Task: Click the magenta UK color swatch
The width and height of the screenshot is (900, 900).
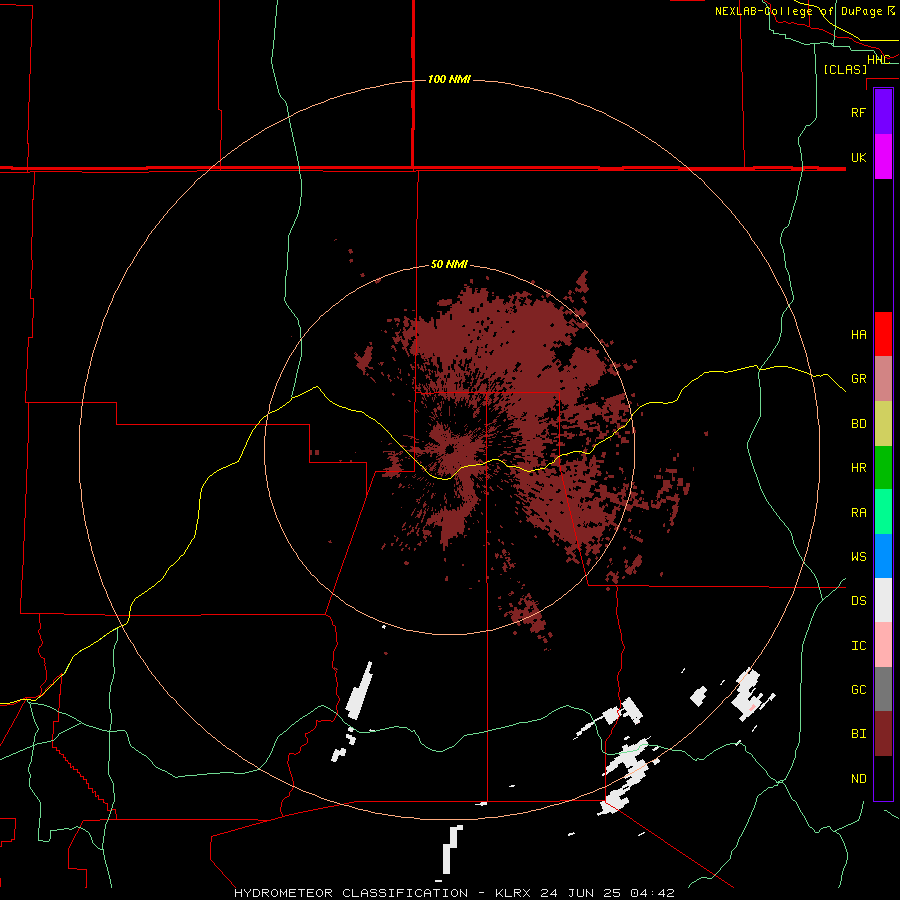Action: 883,157
